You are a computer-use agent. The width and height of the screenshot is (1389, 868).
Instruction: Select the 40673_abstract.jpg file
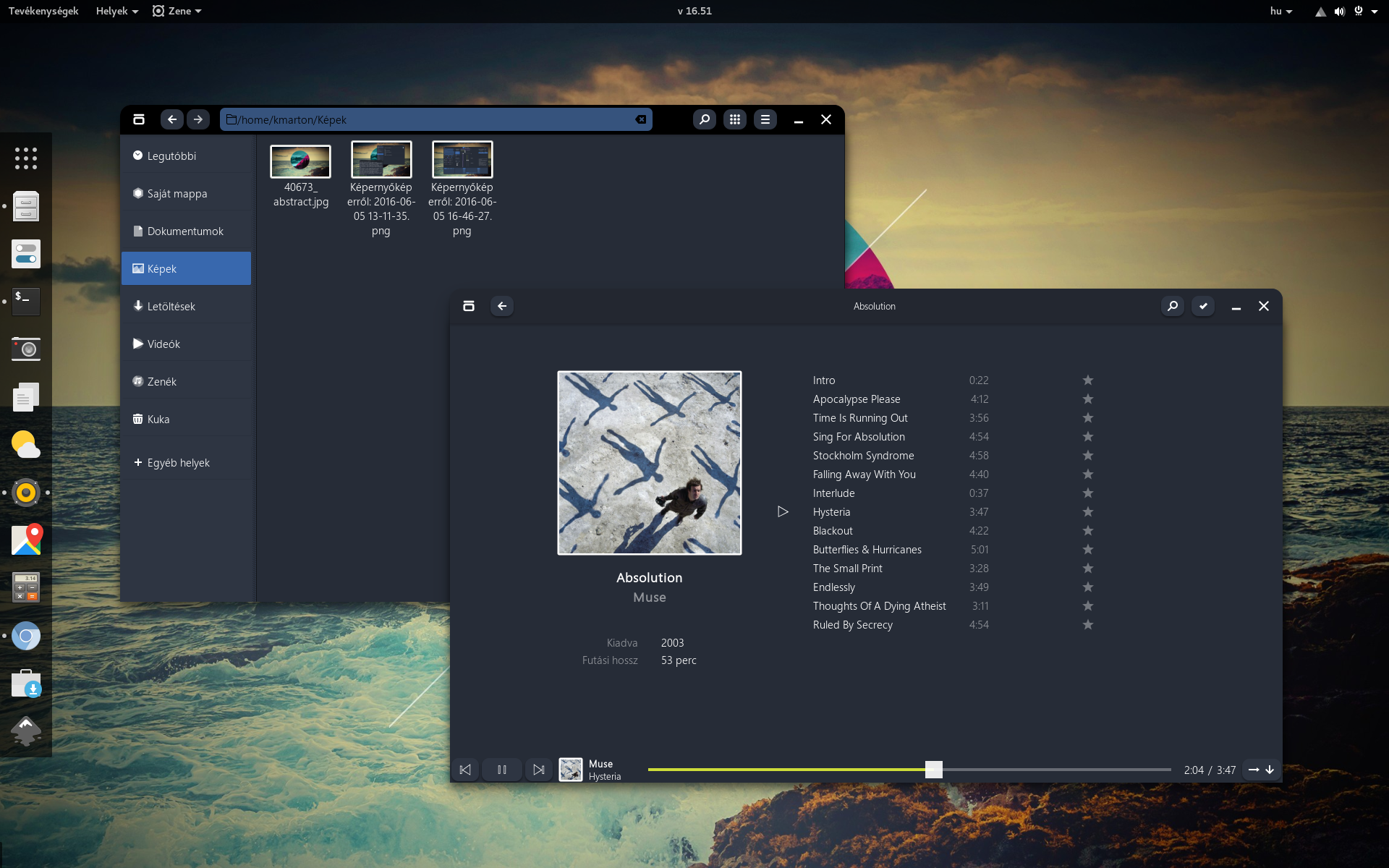click(x=300, y=176)
